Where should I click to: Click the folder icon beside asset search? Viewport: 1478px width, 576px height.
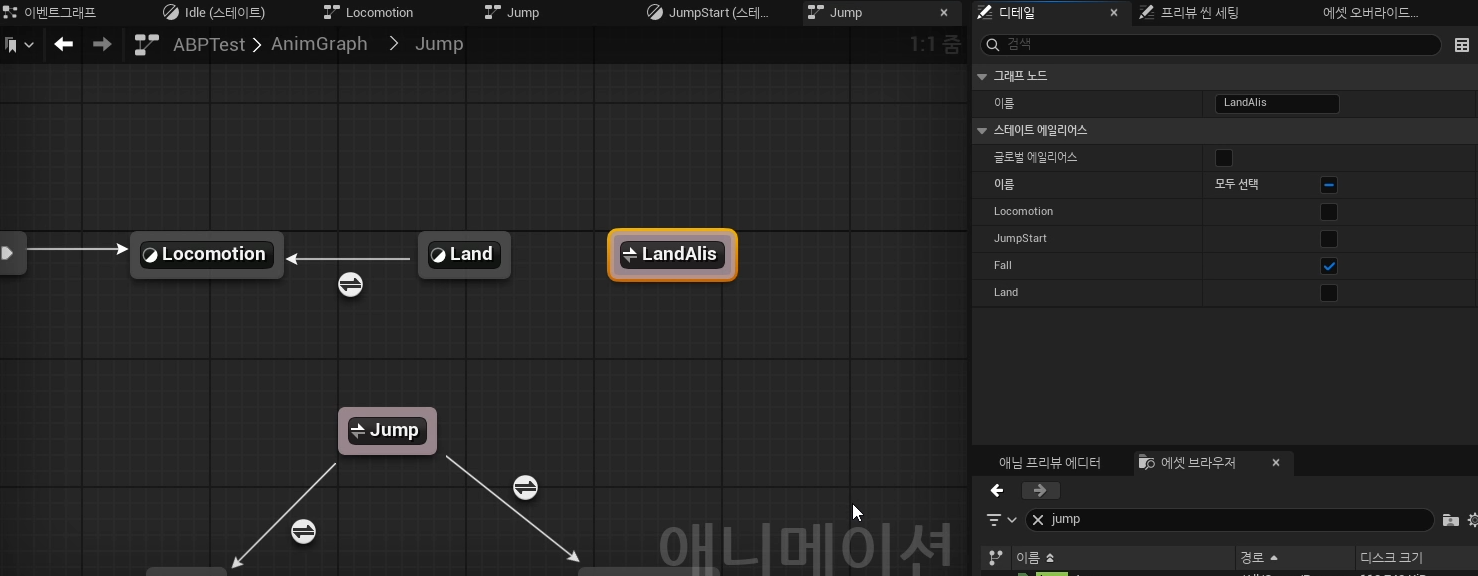coord(1450,520)
